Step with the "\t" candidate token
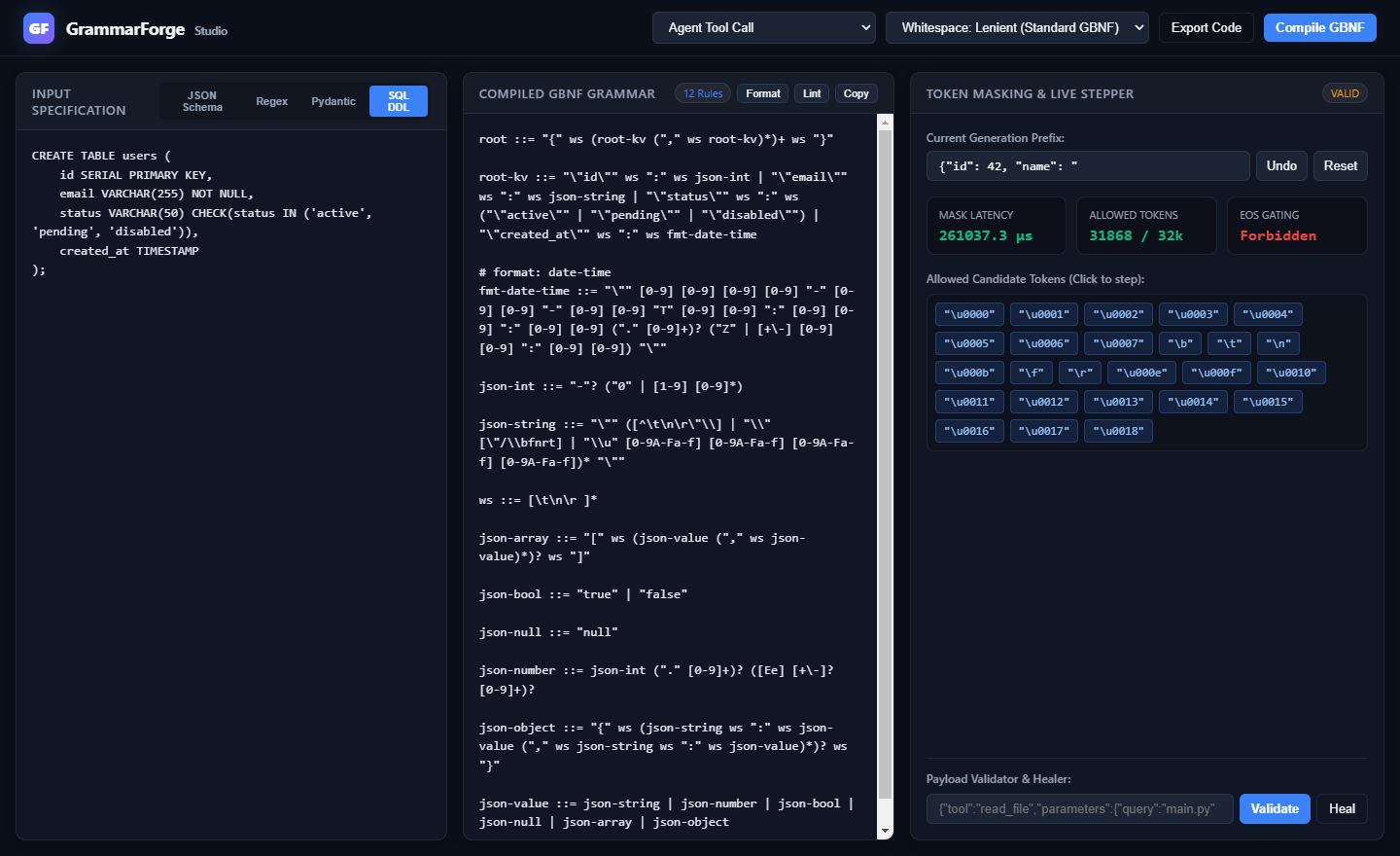This screenshot has height=856, width=1400. click(x=1229, y=343)
